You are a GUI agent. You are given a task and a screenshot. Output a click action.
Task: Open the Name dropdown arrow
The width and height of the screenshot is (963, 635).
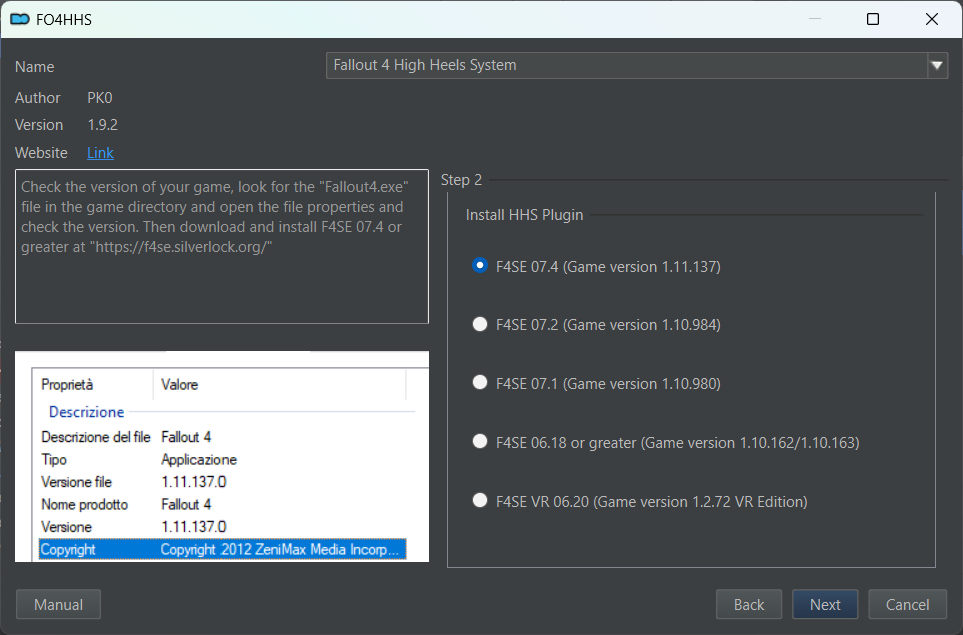937,65
